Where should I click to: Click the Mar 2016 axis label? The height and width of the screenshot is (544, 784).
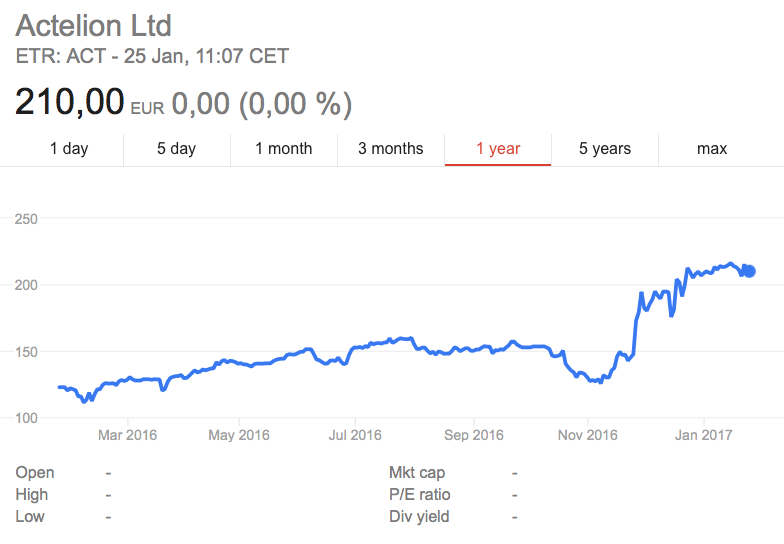click(128, 435)
